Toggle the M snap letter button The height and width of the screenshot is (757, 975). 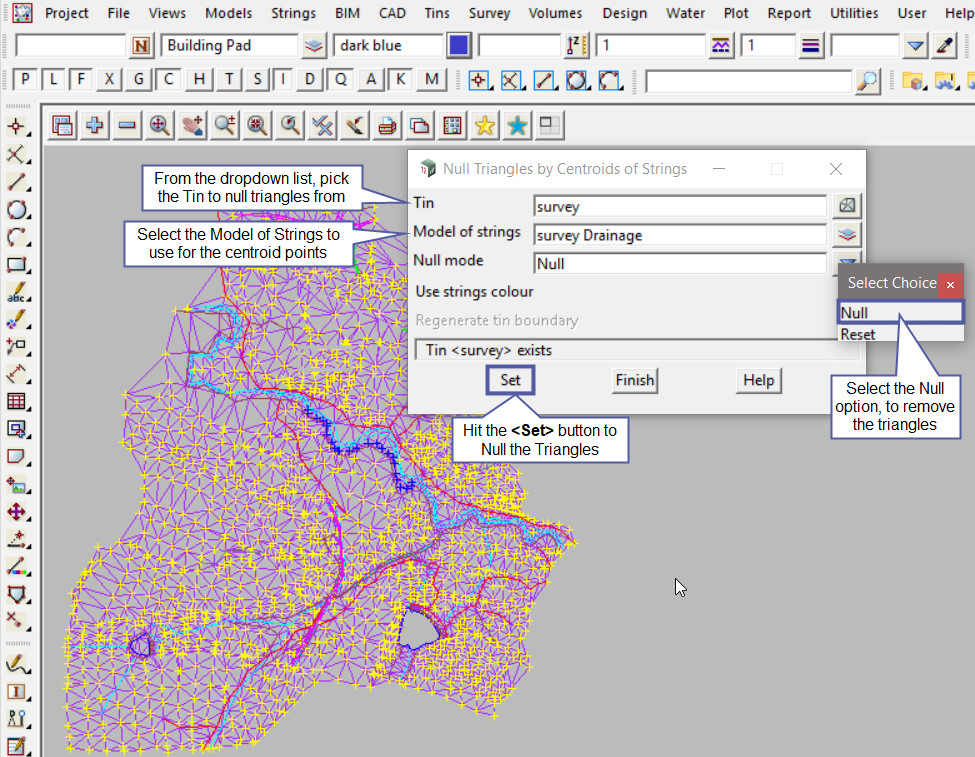[431, 80]
